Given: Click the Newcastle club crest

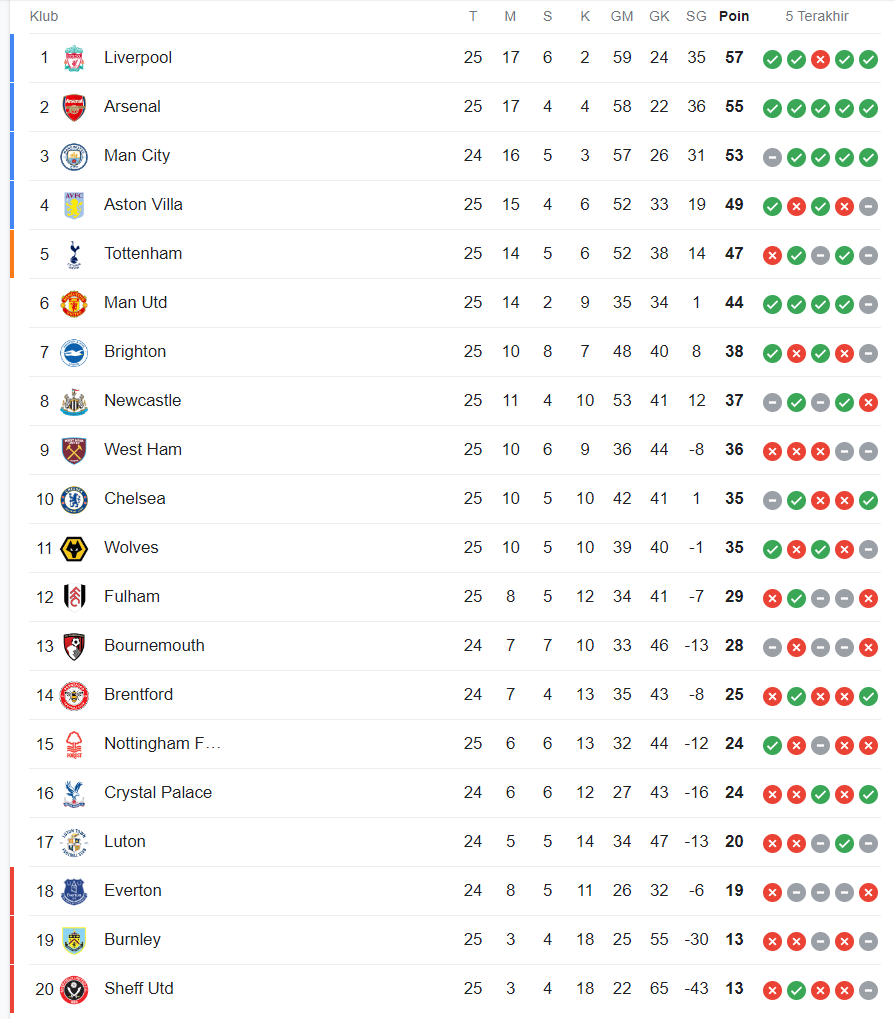Looking at the screenshot, I should pos(74,402).
